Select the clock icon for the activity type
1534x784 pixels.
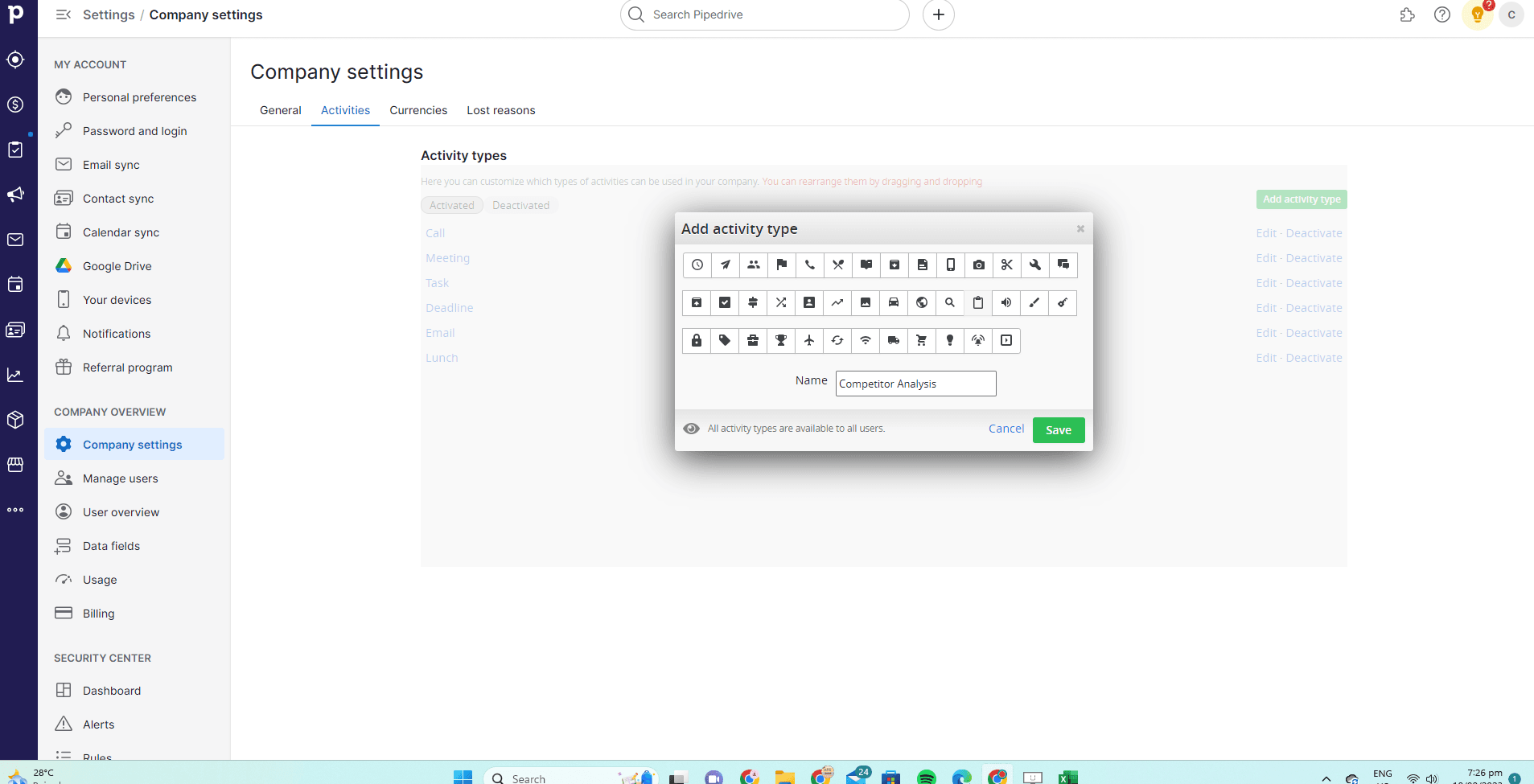point(697,265)
